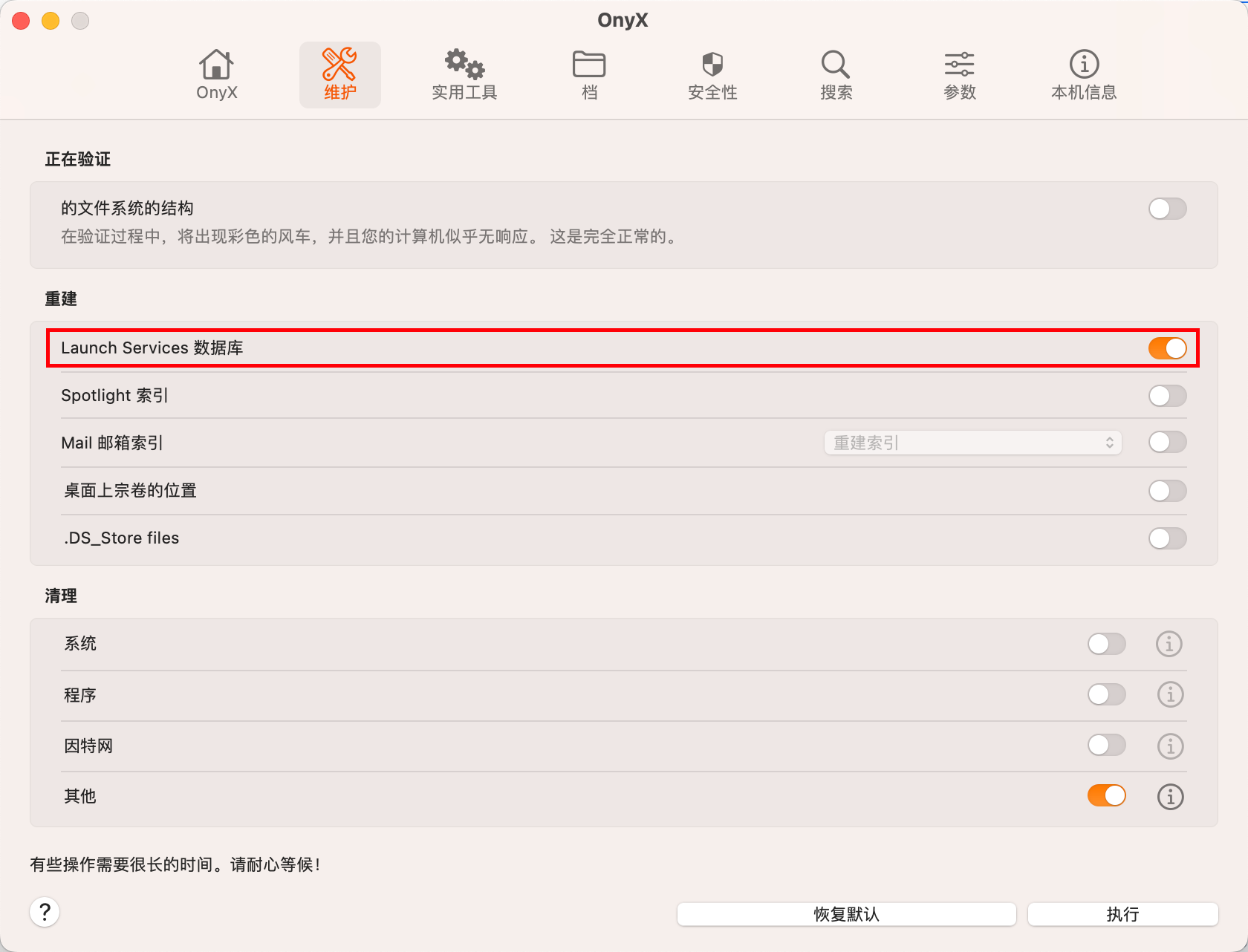This screenshot has width=1248, height=952.
Task: Click the 执行 run button
Action: pyautogui.click(x=1122, y=914)
